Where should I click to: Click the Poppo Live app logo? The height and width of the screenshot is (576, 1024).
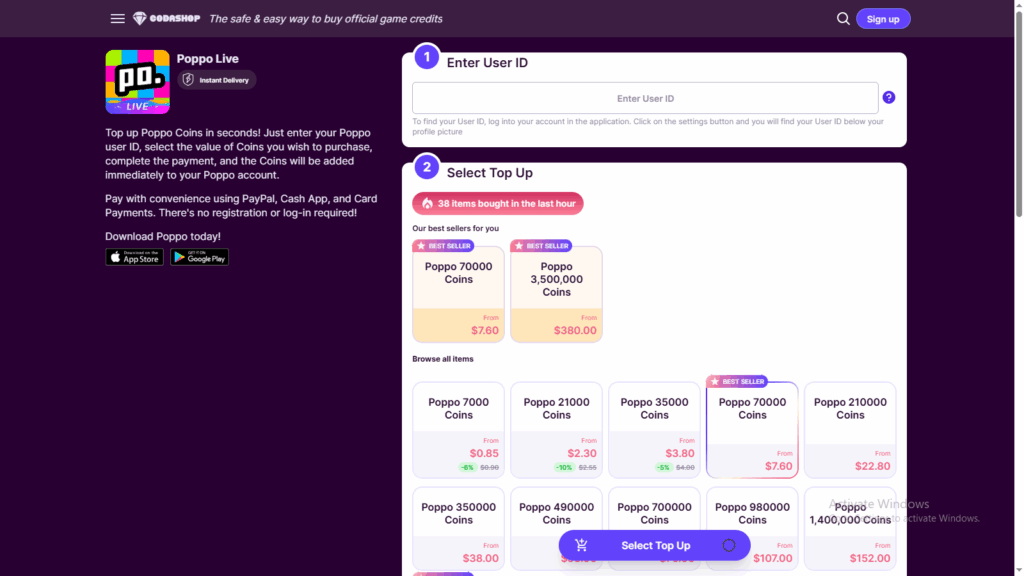(x=137, y=82)
